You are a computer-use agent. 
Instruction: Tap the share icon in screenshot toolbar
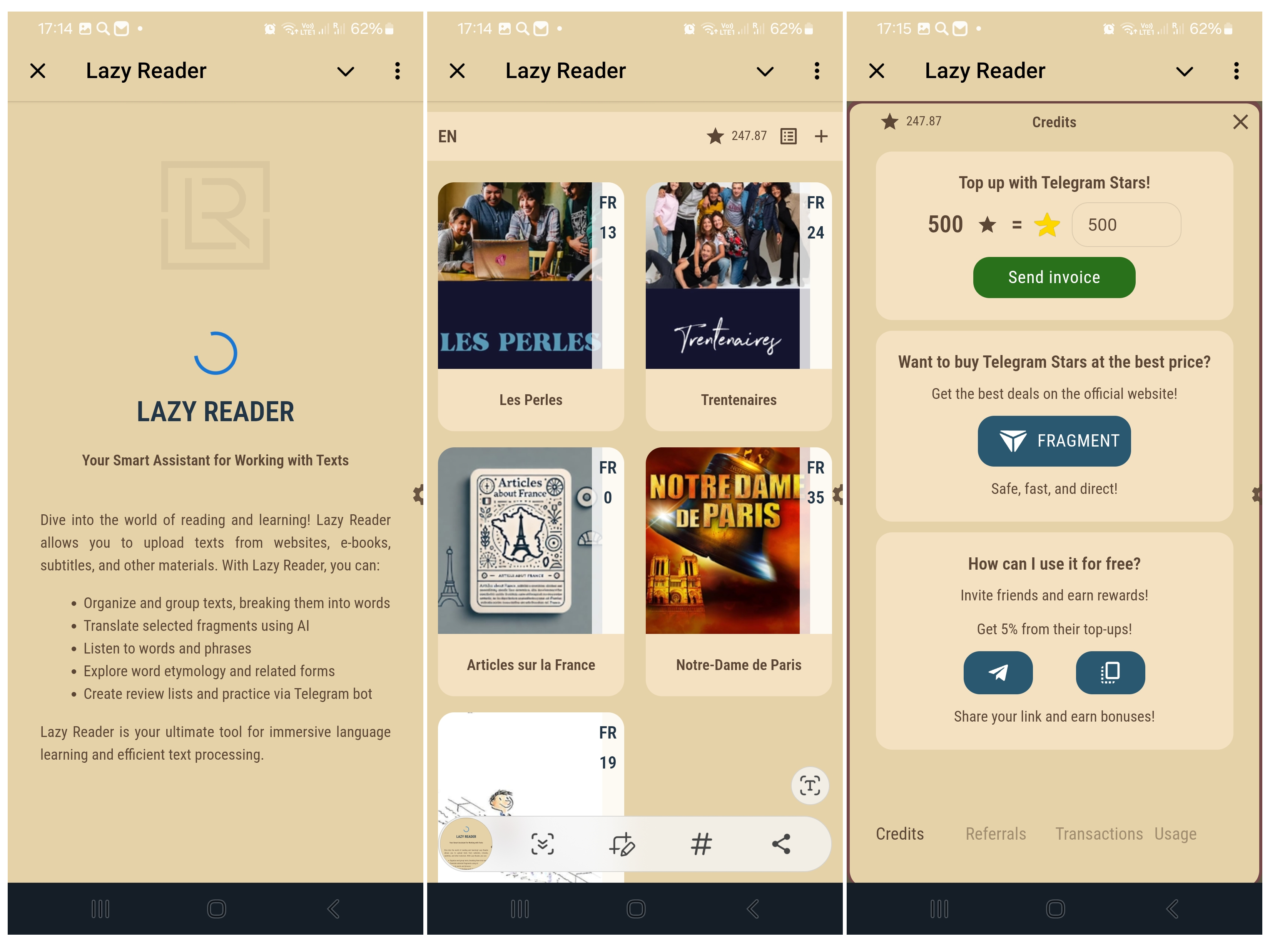pyautogui.click(x=781, y=844)
